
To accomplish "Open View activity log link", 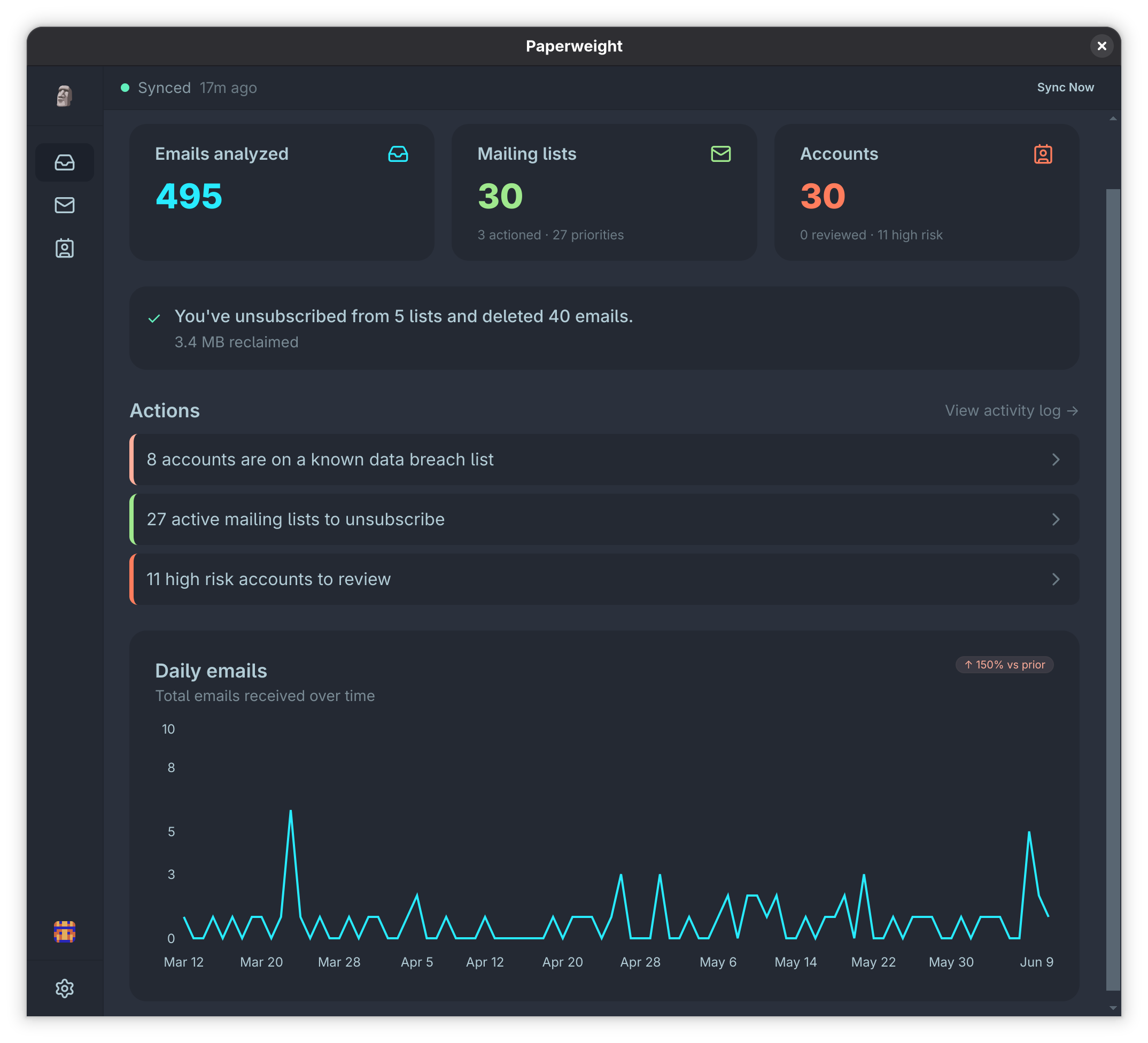I will (x=1011, y=410).
